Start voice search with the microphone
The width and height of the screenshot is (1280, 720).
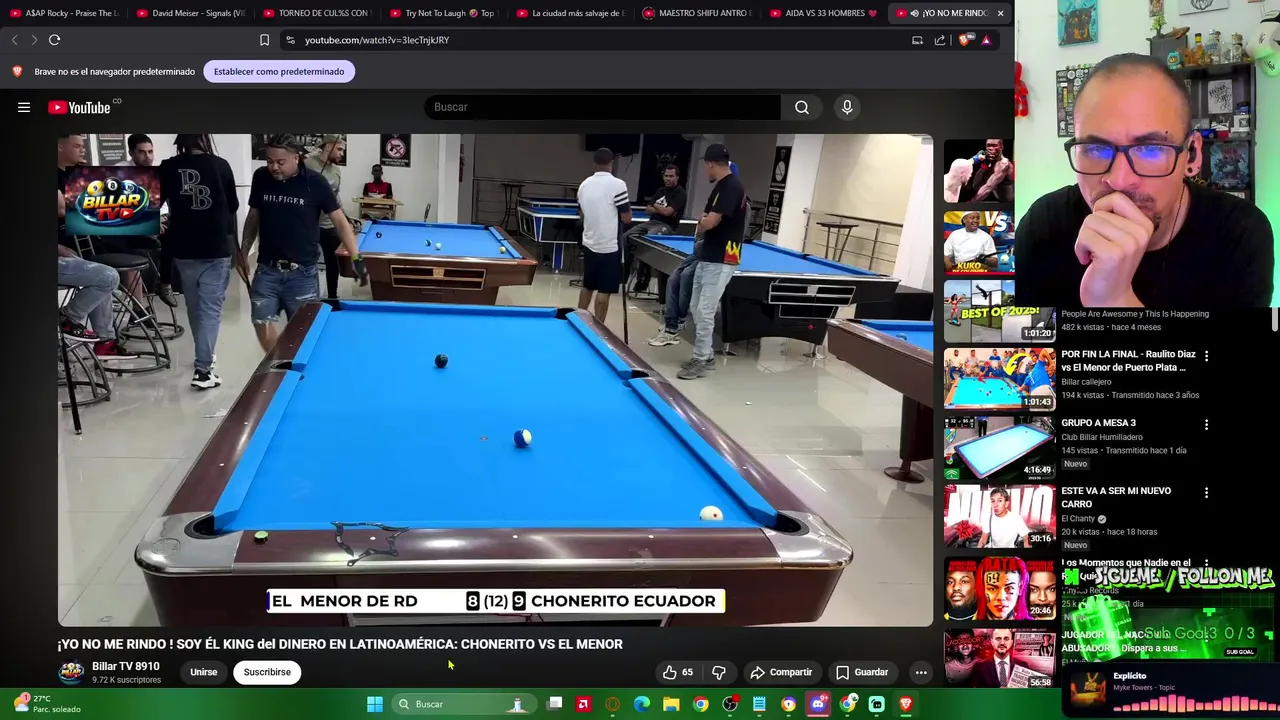pyautogui.click(x=847, y=107)
